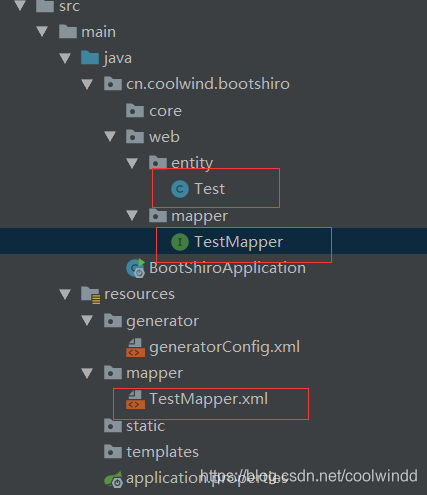
Task: Click the generator folder icon
Action: pyautogui.click(x=113, y=321)
